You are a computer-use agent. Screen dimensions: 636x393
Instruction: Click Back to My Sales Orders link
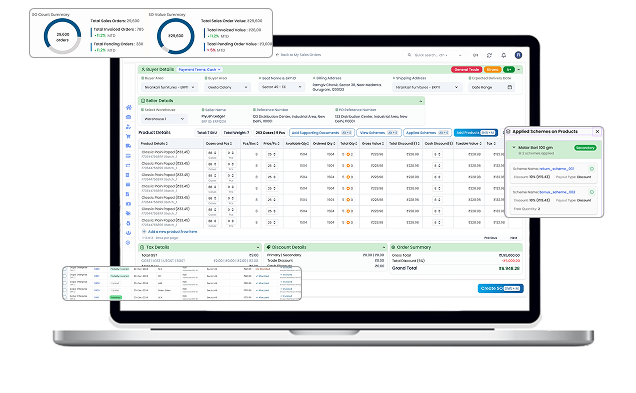298,55
